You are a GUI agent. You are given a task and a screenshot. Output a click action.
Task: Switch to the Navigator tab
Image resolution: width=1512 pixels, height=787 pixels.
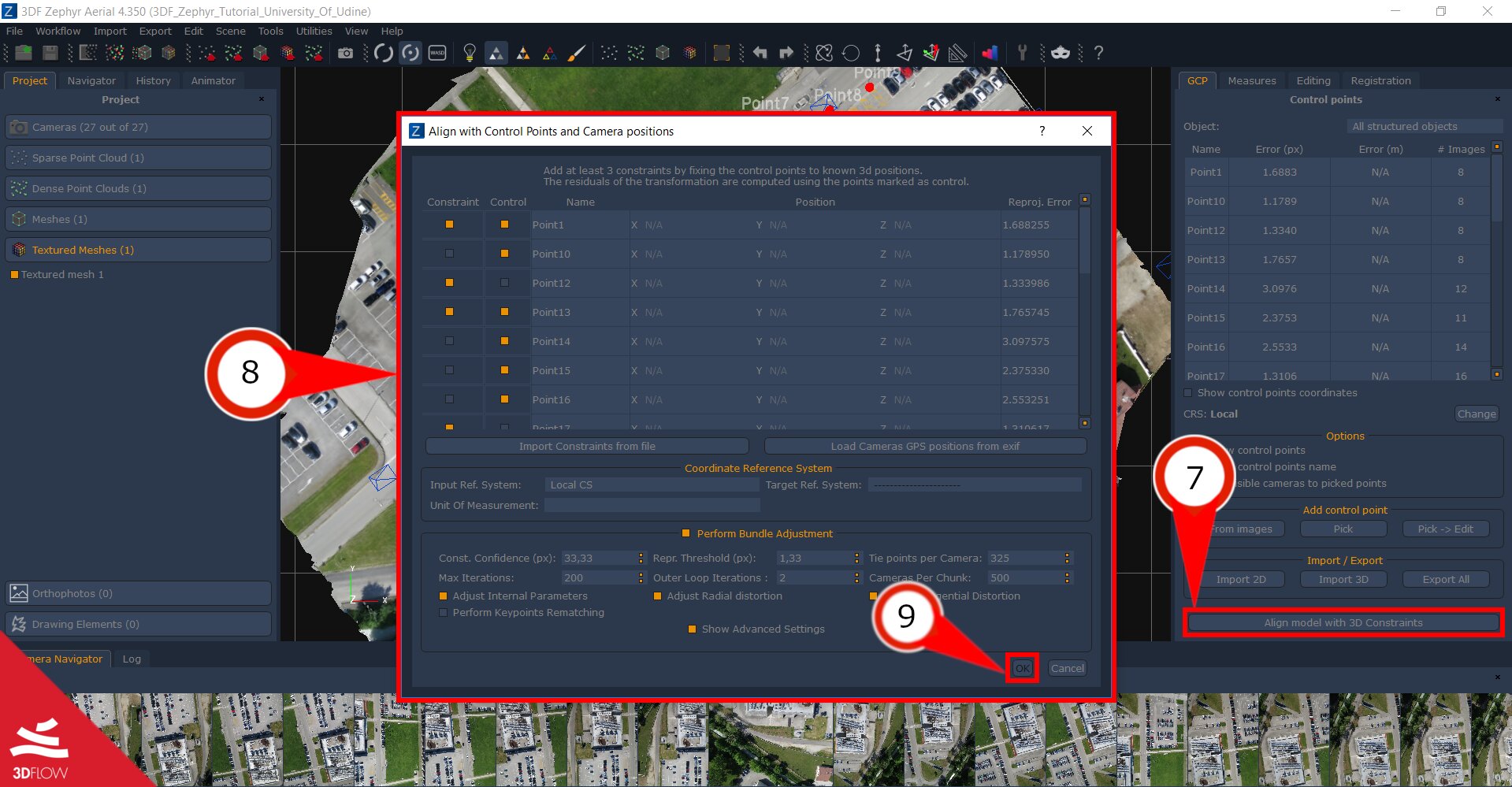91,80
